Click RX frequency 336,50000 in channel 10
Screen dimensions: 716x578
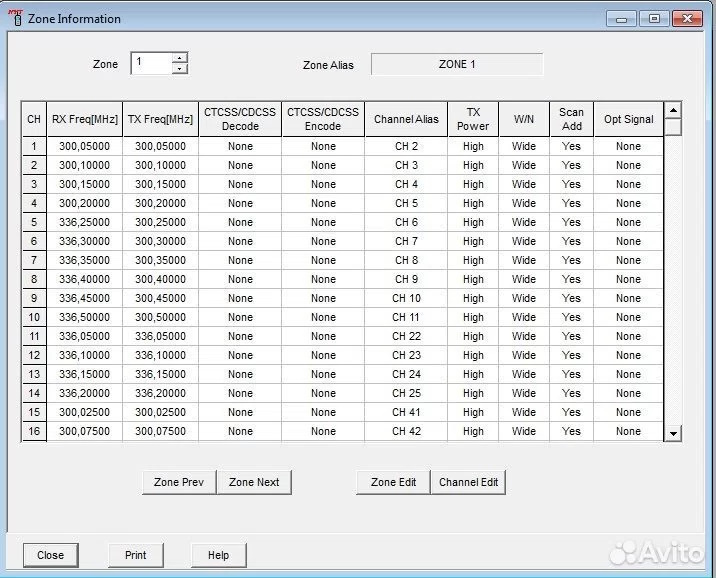click(84, 317)
